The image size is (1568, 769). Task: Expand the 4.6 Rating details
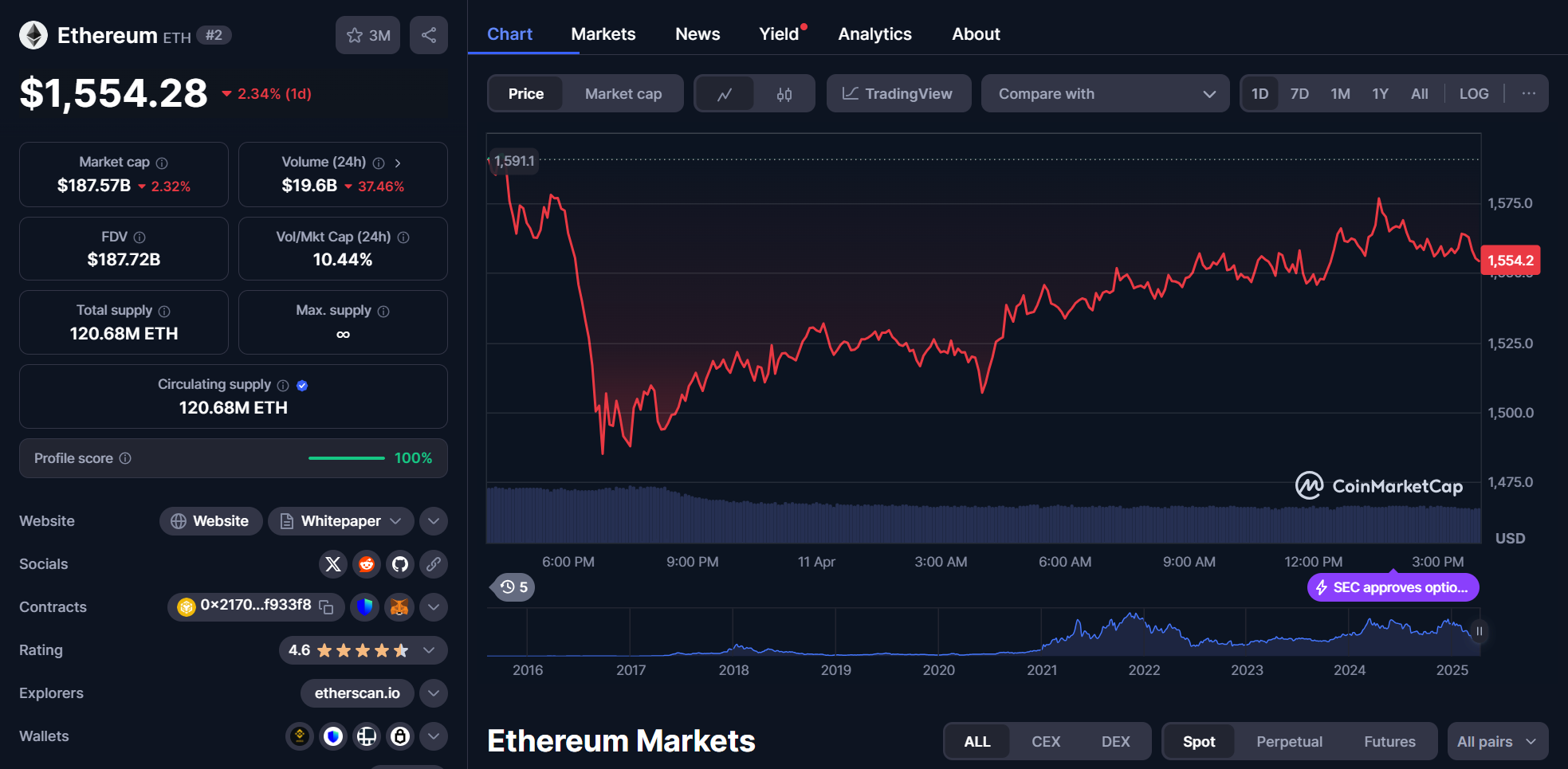pos(429,650)
